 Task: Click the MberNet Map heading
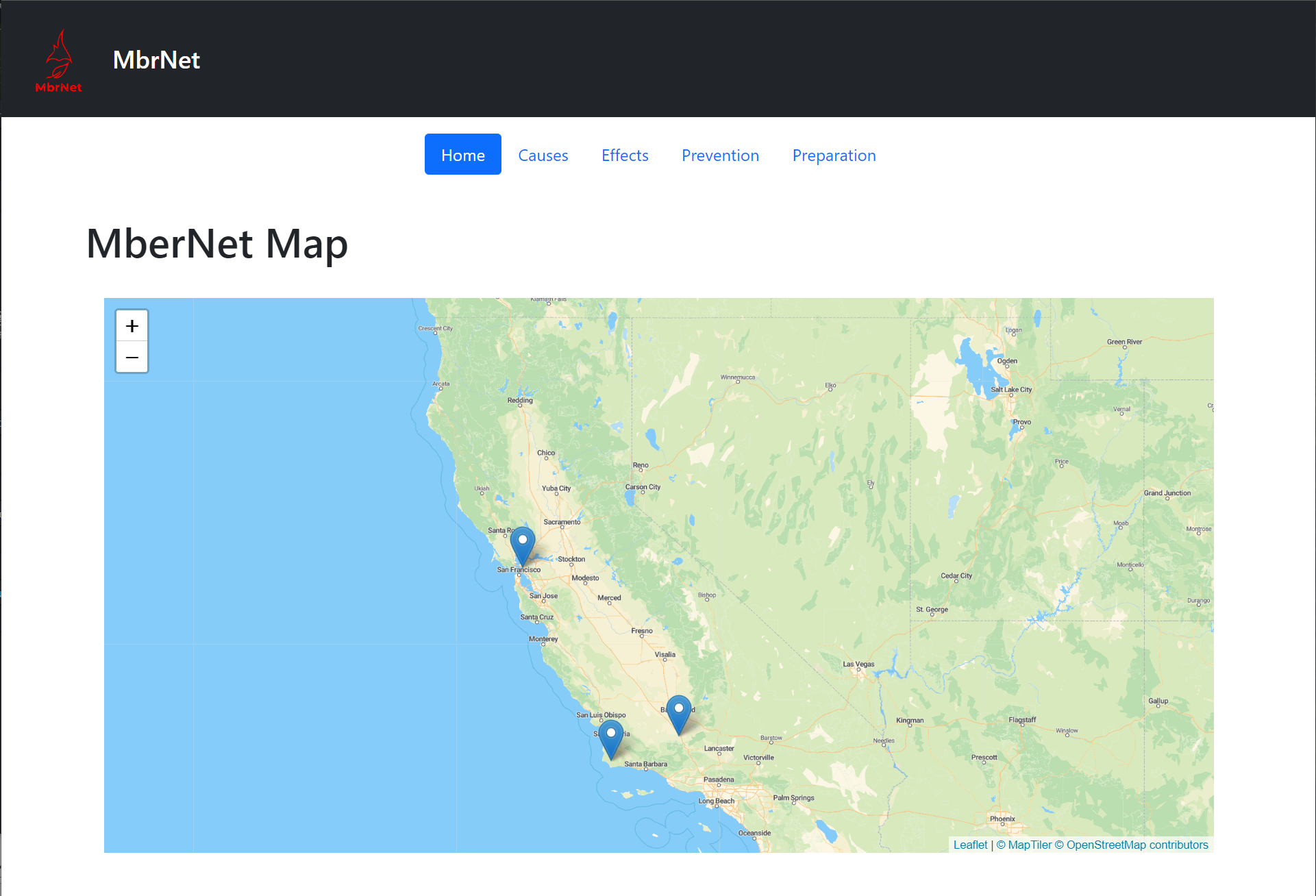[x=217, y=244]
